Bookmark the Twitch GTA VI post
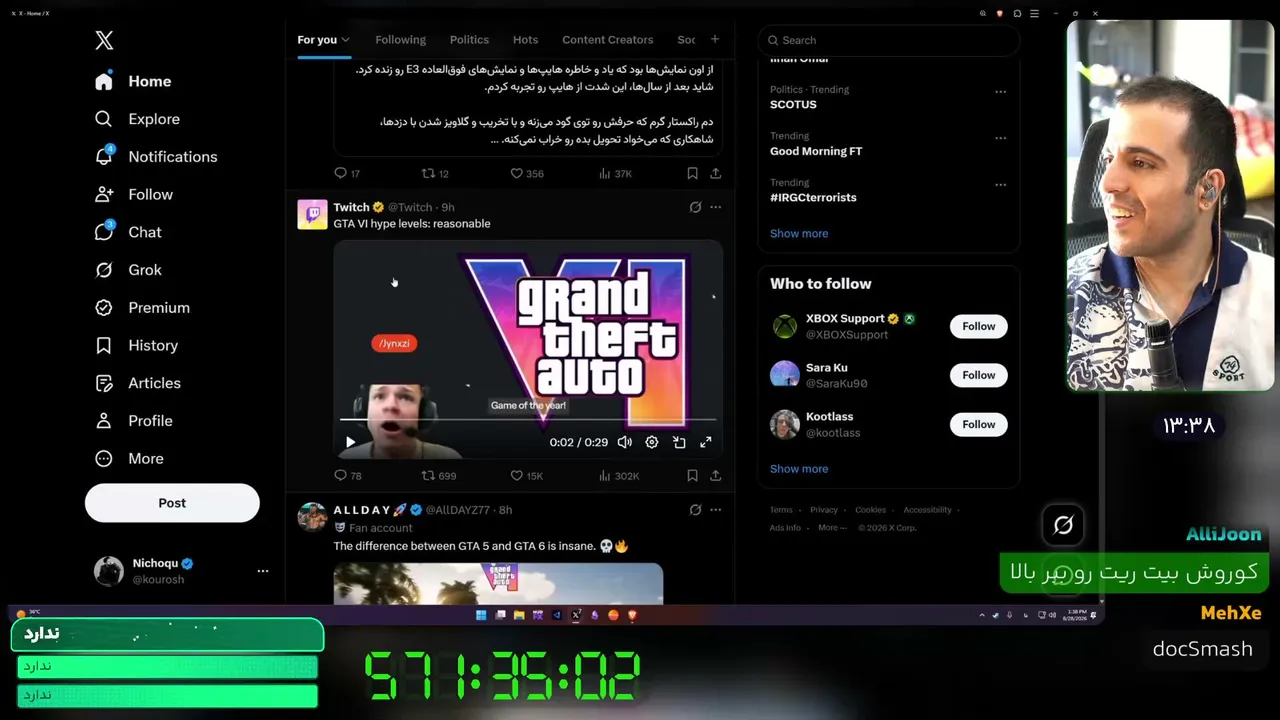The height and width of the screenshot is (720, 1280). (x=692, y=476)
